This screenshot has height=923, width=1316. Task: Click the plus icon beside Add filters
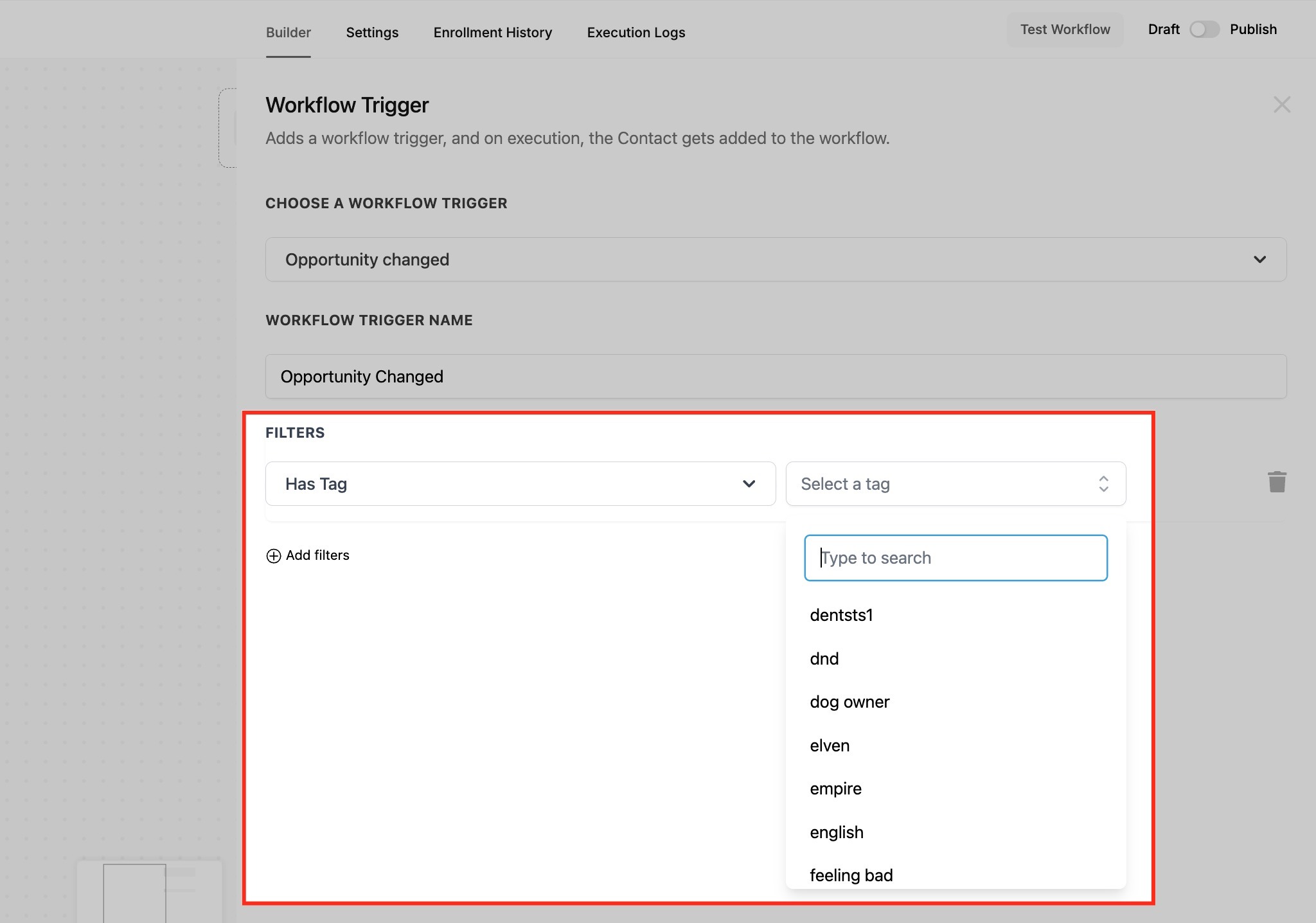pos(273,556)
